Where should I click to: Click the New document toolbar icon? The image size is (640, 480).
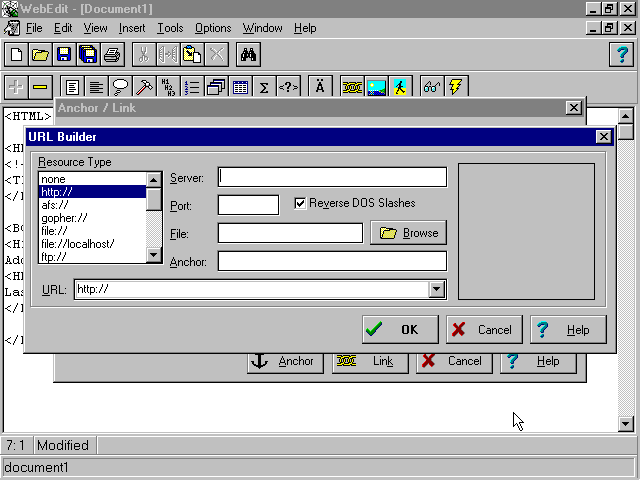[16, 54]
